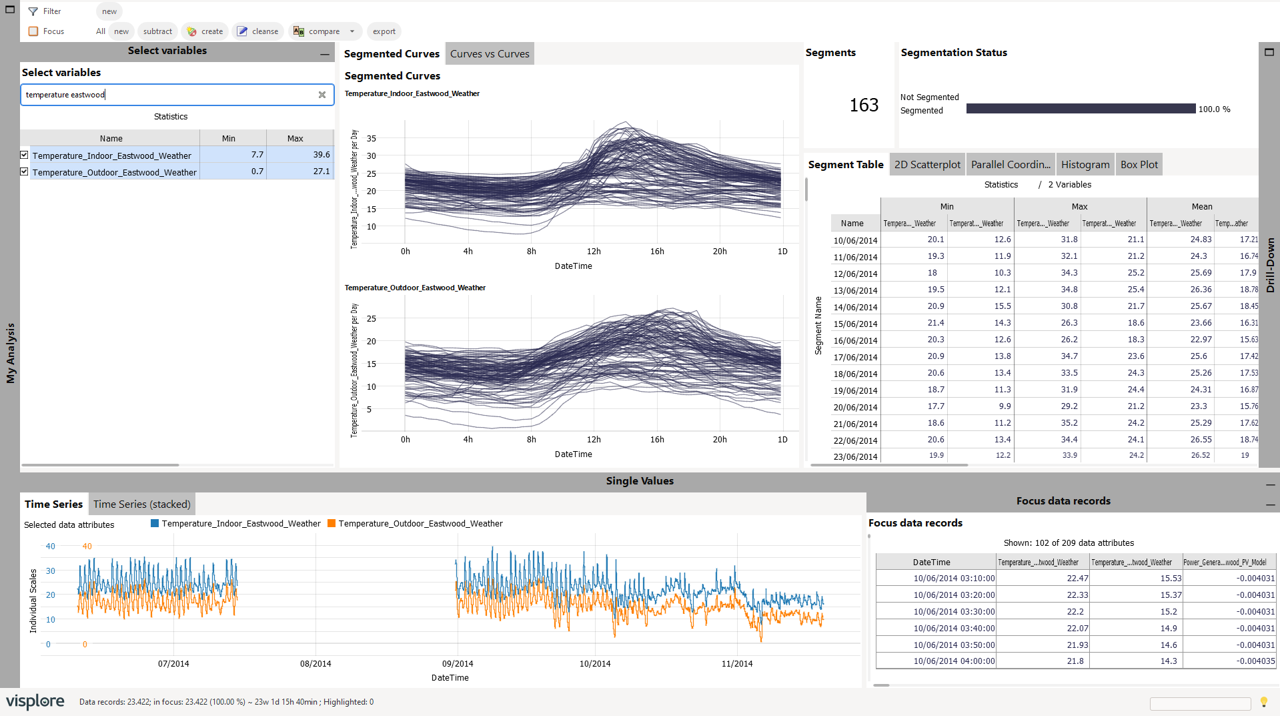Click the lightbulb icon in status bar

pos(1264,703)
